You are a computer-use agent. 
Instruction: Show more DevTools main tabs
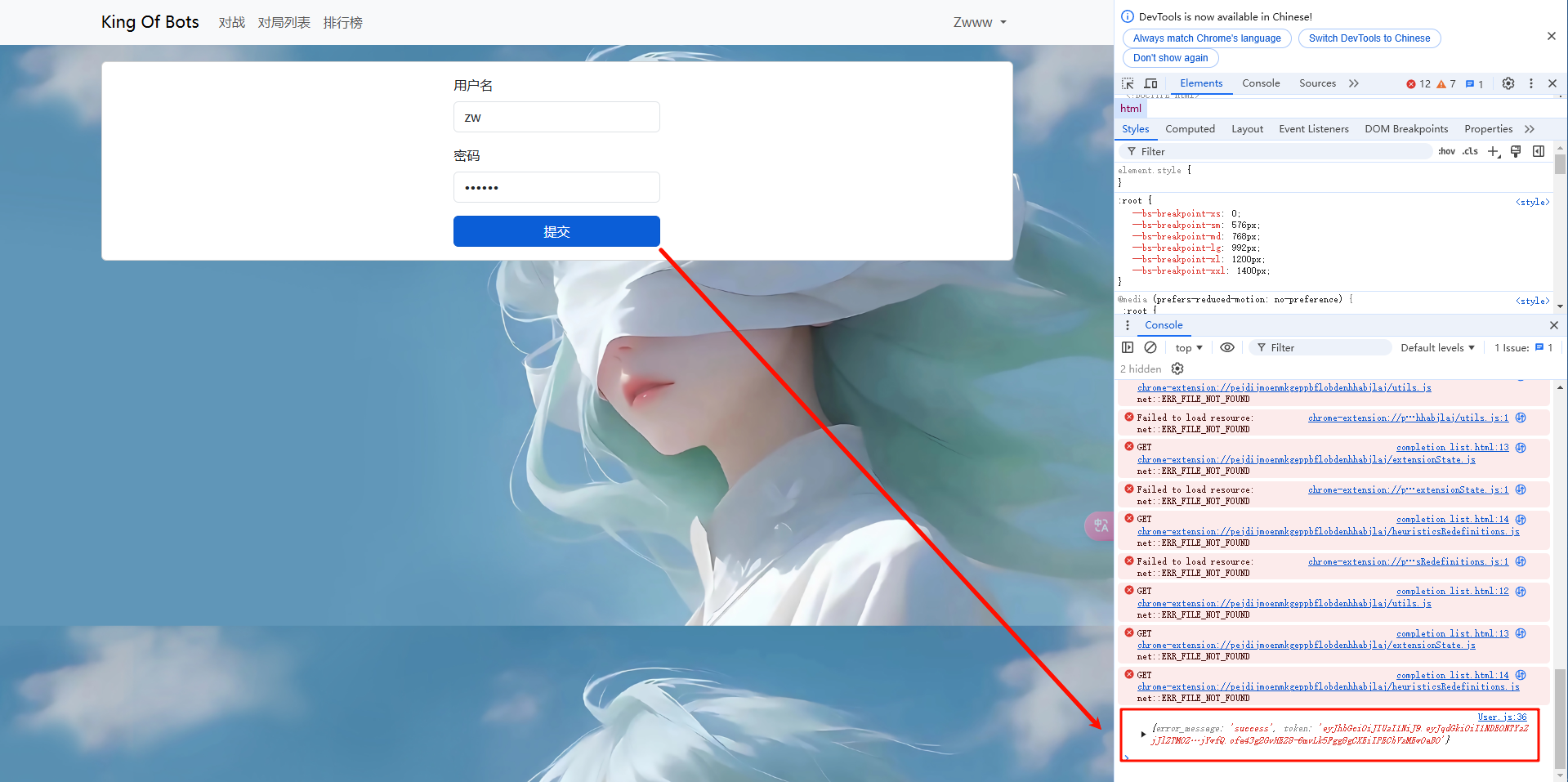(1354, 83)
